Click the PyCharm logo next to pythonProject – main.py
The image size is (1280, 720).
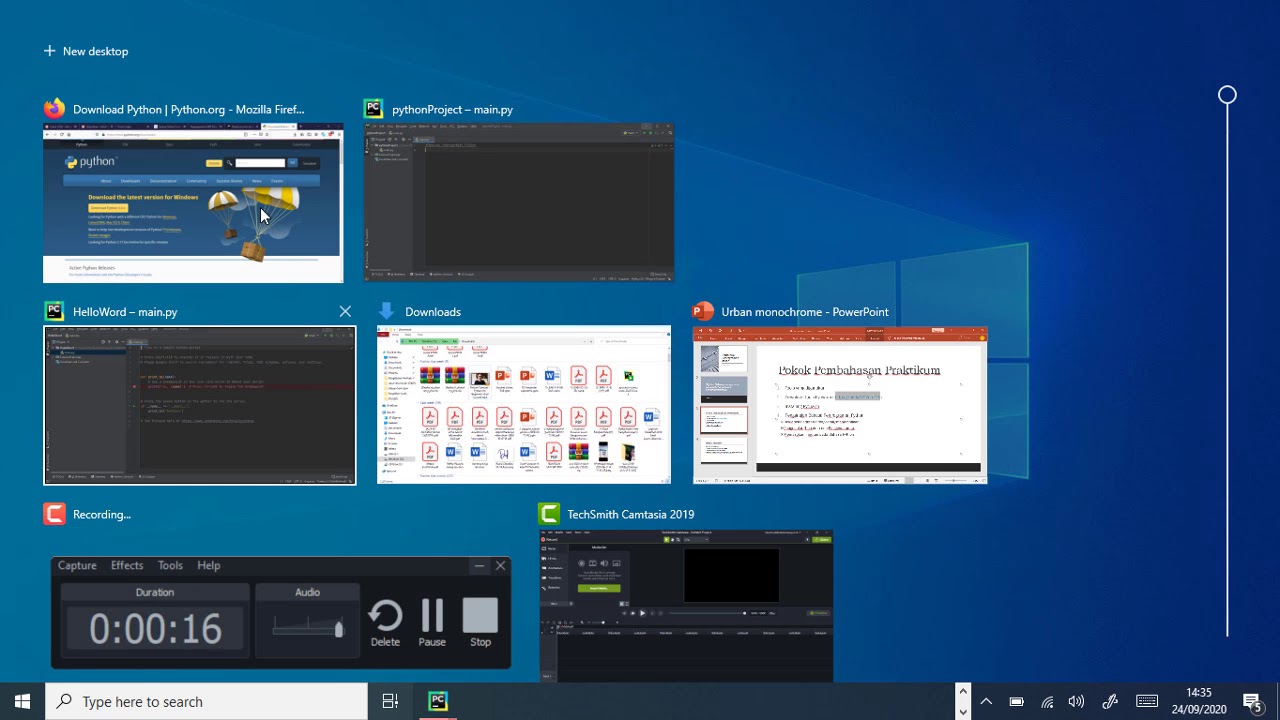pos(373,109)
